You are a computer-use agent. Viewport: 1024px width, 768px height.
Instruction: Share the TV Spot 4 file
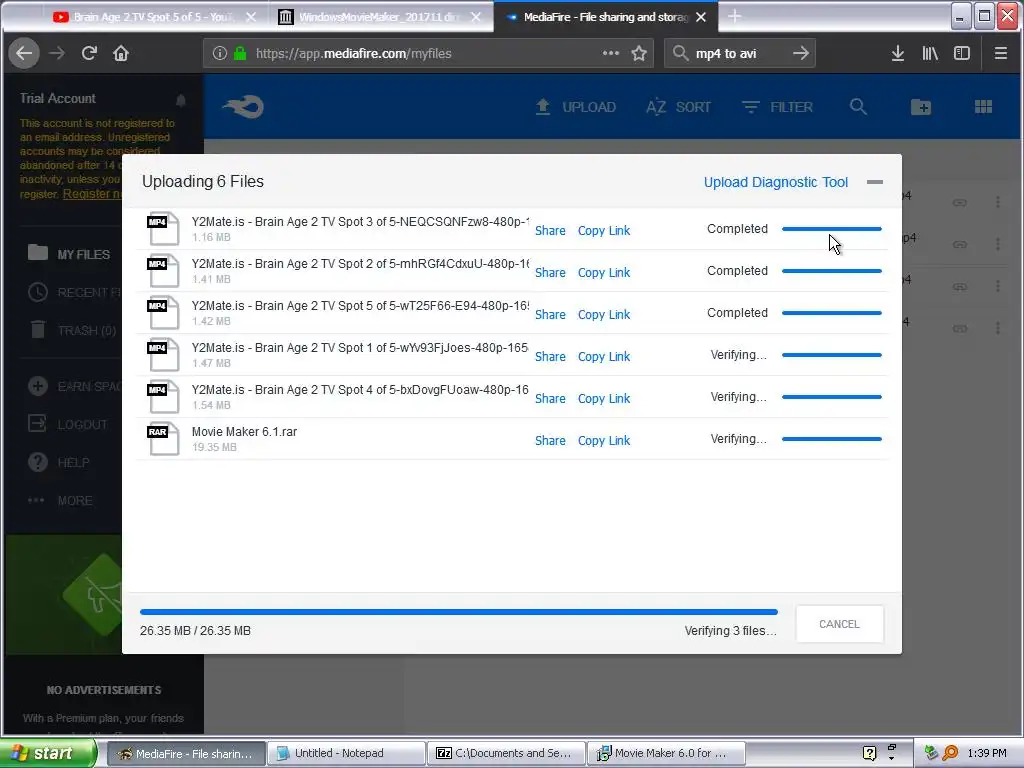point(550,398)
